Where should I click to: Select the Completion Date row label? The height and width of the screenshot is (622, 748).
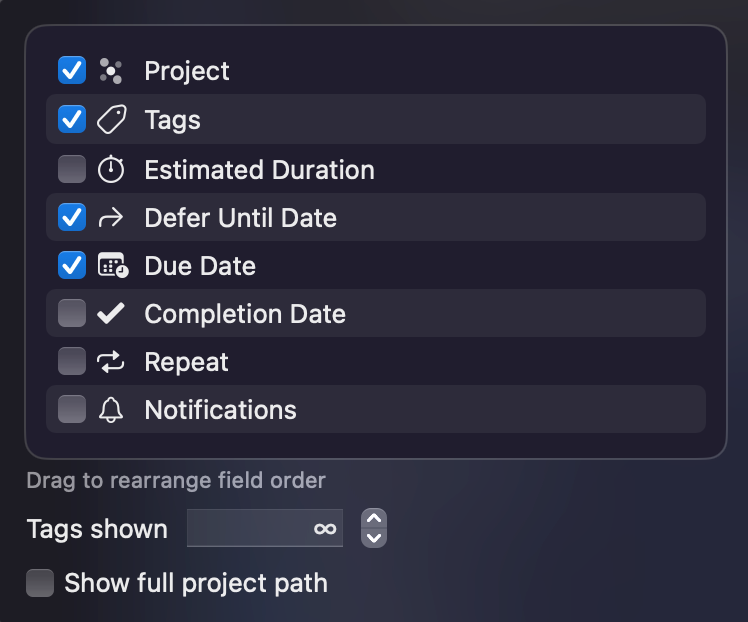point(245,314)
